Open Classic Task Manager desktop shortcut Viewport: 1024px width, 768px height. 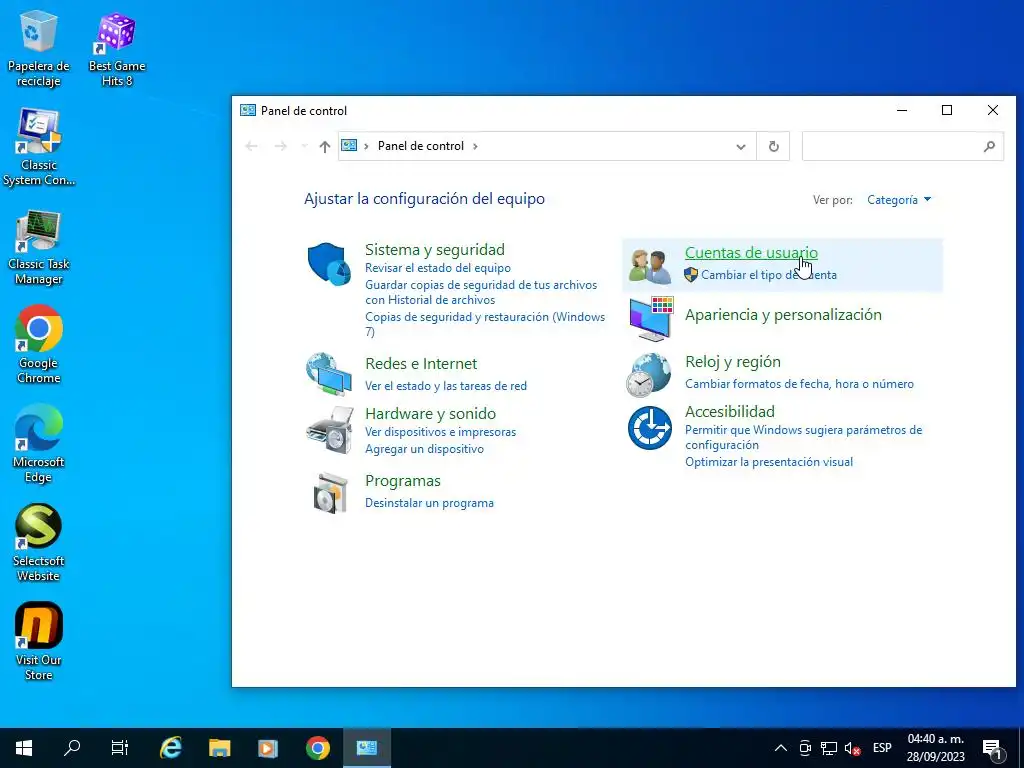[39, 247]
